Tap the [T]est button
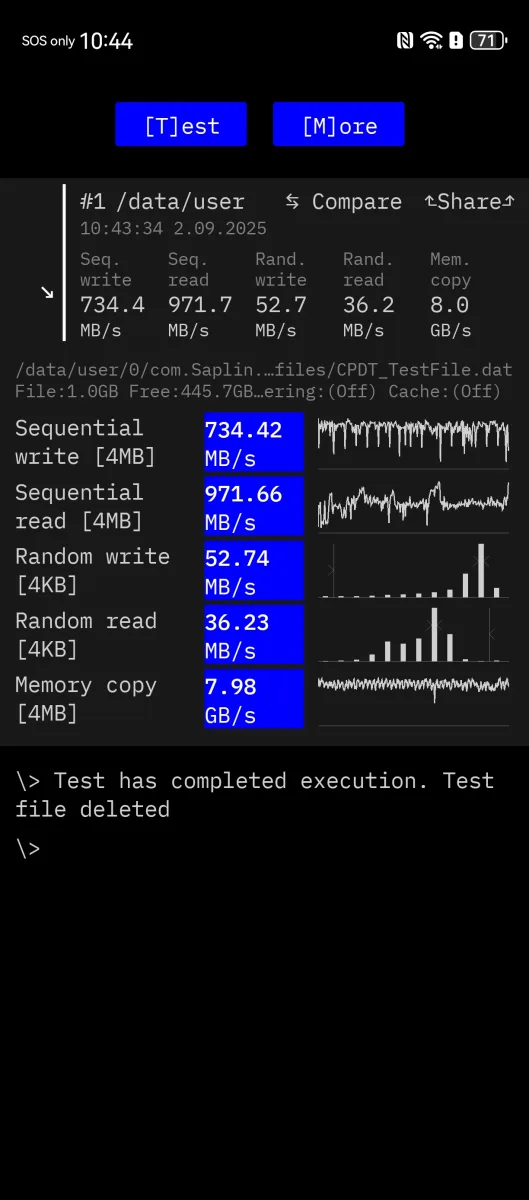This screenshot has width=529, height=1200. (x=180, y=125)
